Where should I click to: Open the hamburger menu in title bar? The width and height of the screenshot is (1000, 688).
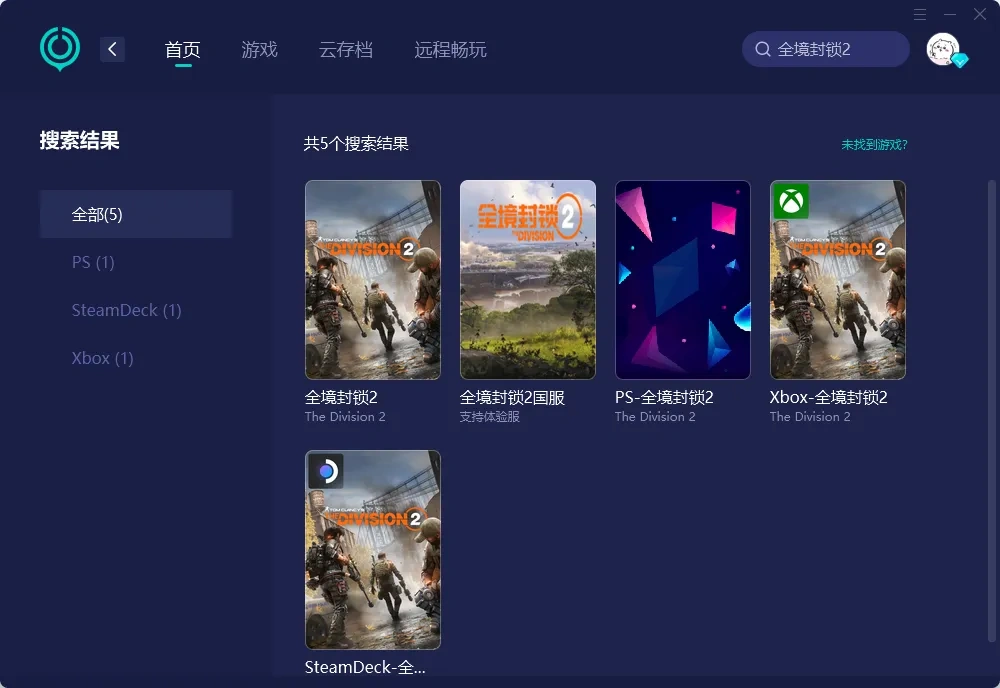[919, 14]
